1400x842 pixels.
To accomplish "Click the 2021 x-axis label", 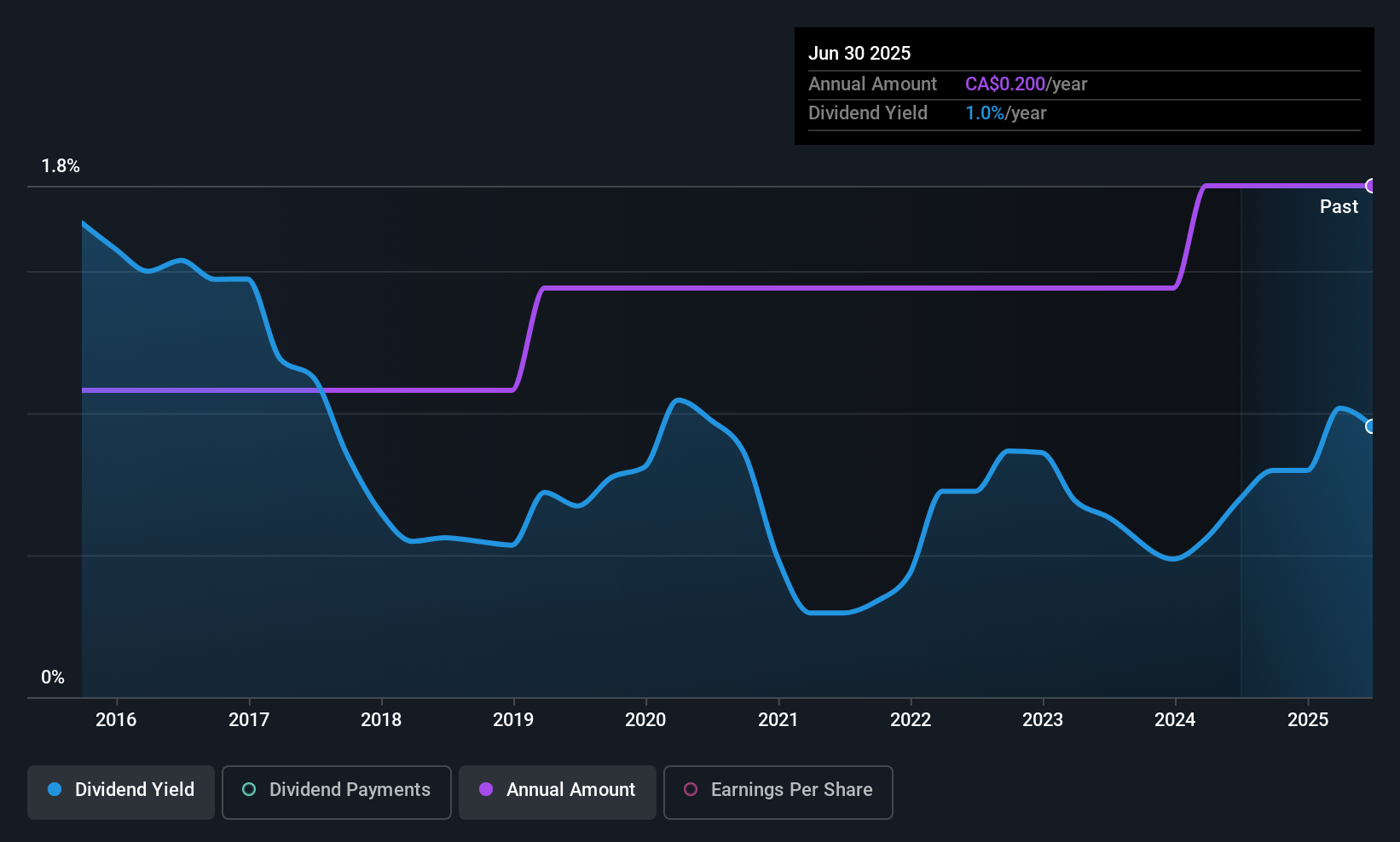I will [778, 720].
